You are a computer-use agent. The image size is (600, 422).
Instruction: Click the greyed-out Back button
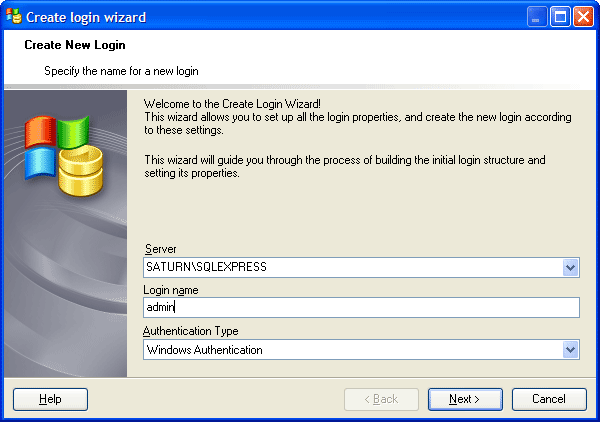pos(381,399)
